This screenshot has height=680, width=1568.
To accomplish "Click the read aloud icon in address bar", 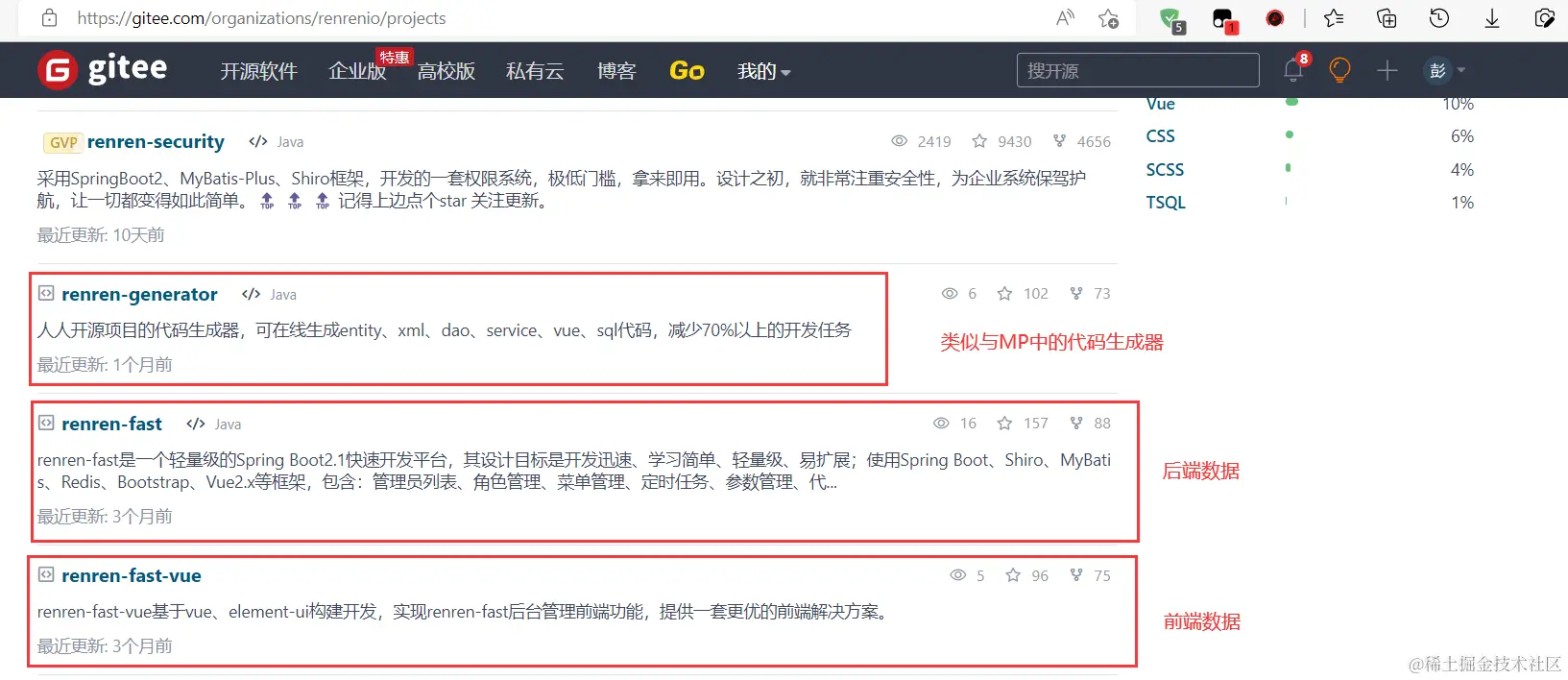I will pos(1065,17).
